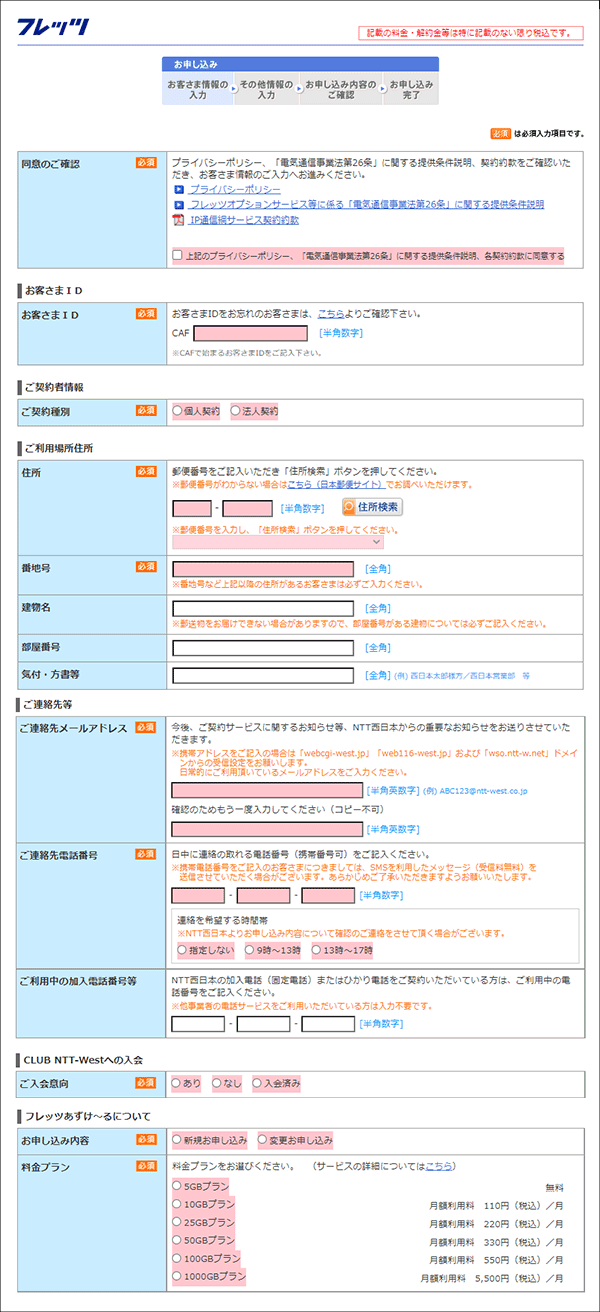
Task: Click step tab お申し込み完了
Action: pos(412,90)
